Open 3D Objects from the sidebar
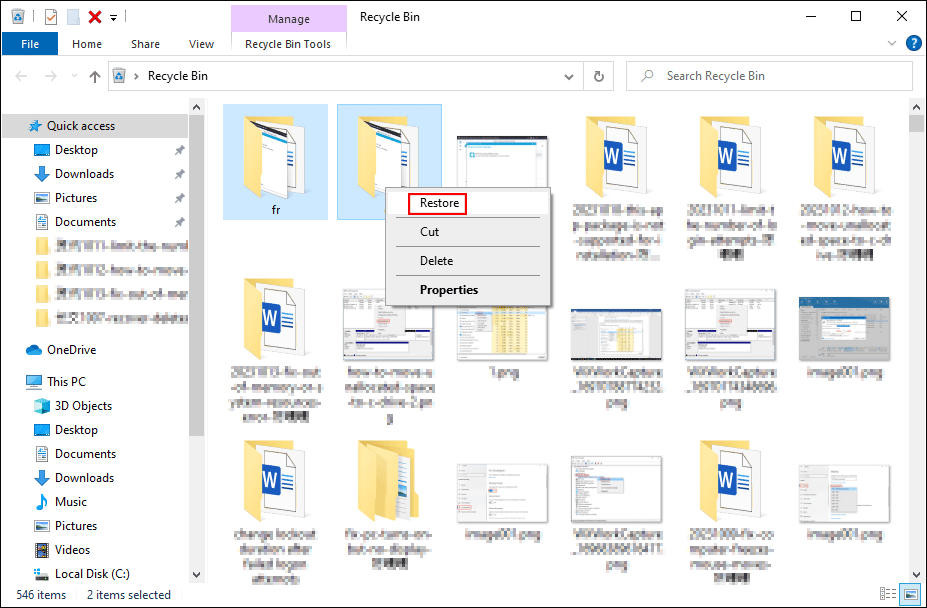927x608 pixels. (x=82, y=405)
